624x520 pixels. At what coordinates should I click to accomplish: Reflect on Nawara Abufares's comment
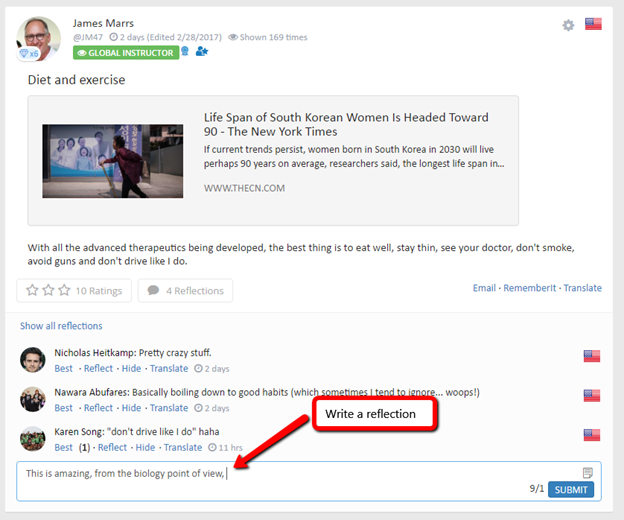click(x=98, y=408)
